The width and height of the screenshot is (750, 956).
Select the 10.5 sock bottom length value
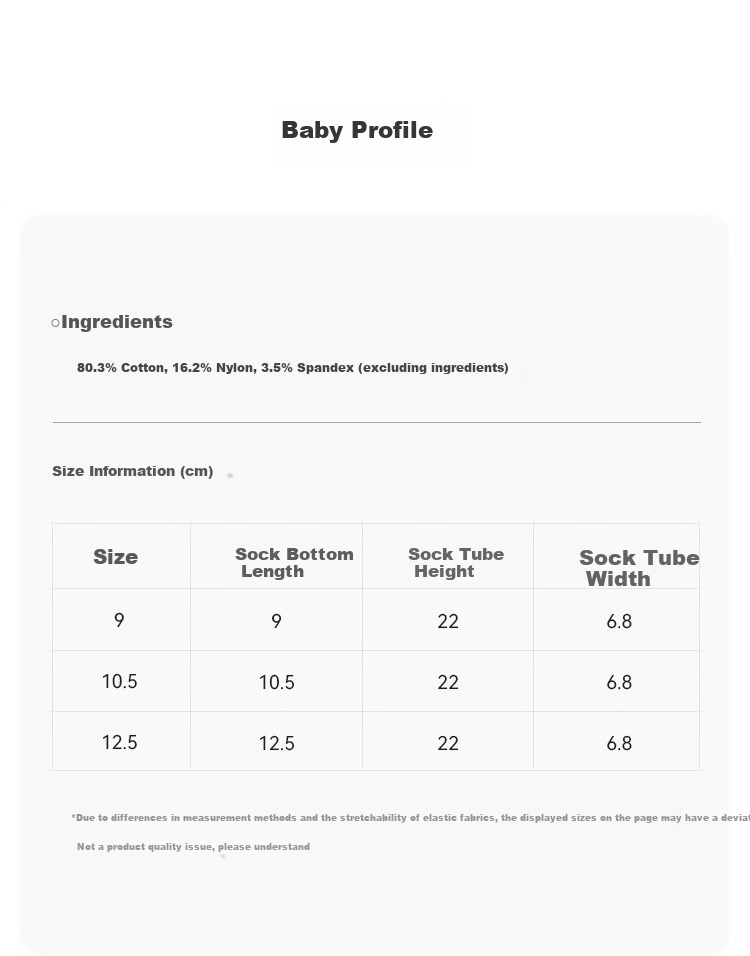click(x=277, y=682)
